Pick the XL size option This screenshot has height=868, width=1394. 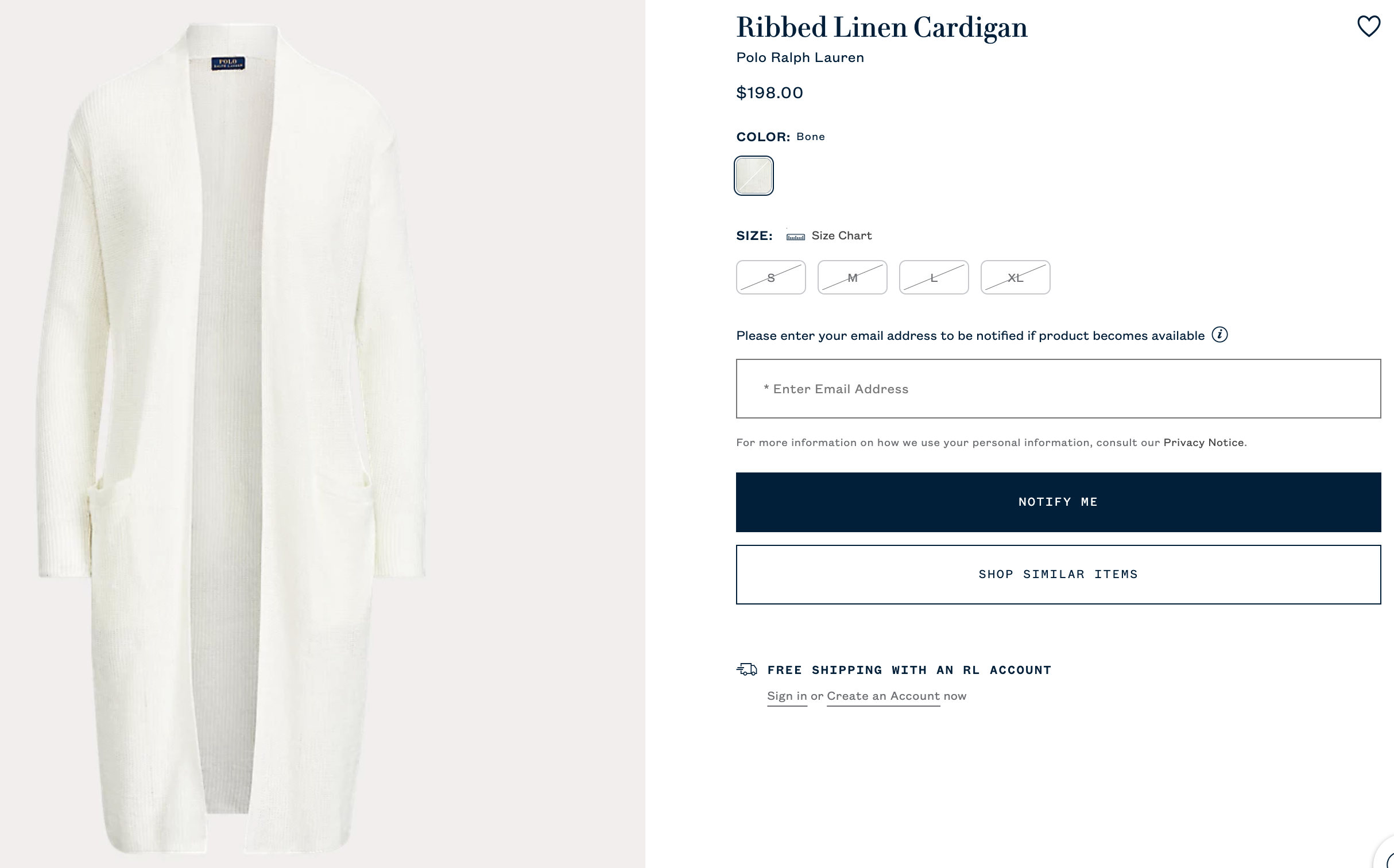click(1015, 277)
